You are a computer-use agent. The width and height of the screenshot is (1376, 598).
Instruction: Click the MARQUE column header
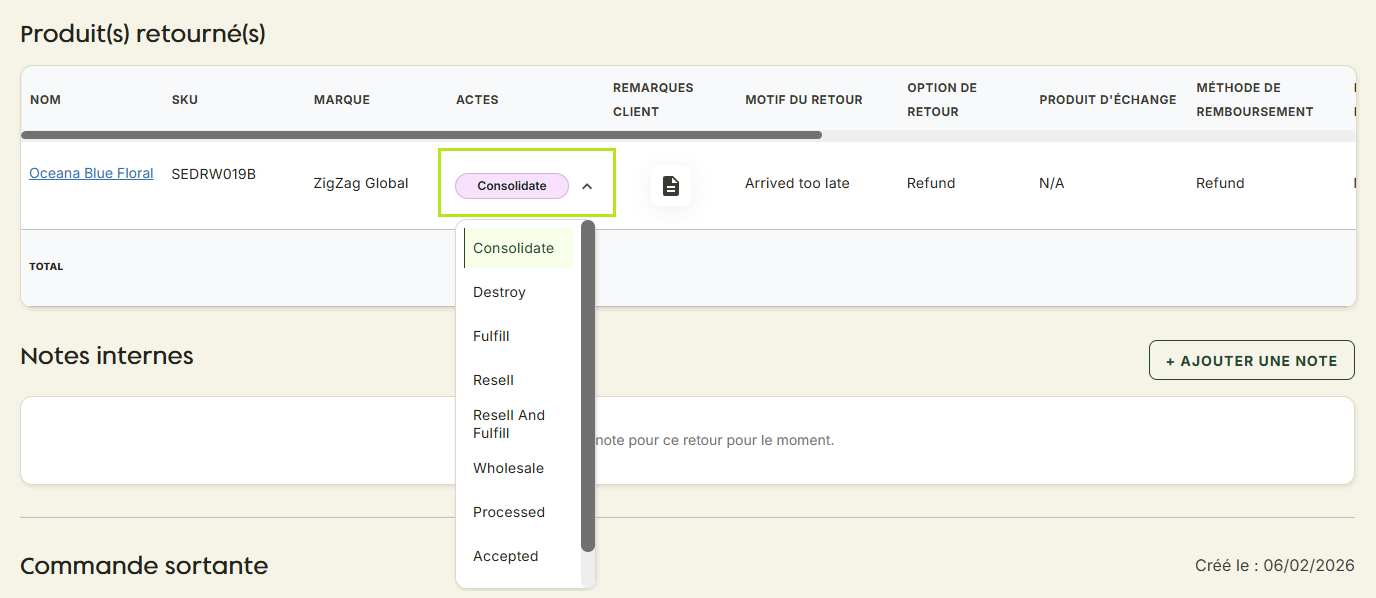tap(342, 100)
